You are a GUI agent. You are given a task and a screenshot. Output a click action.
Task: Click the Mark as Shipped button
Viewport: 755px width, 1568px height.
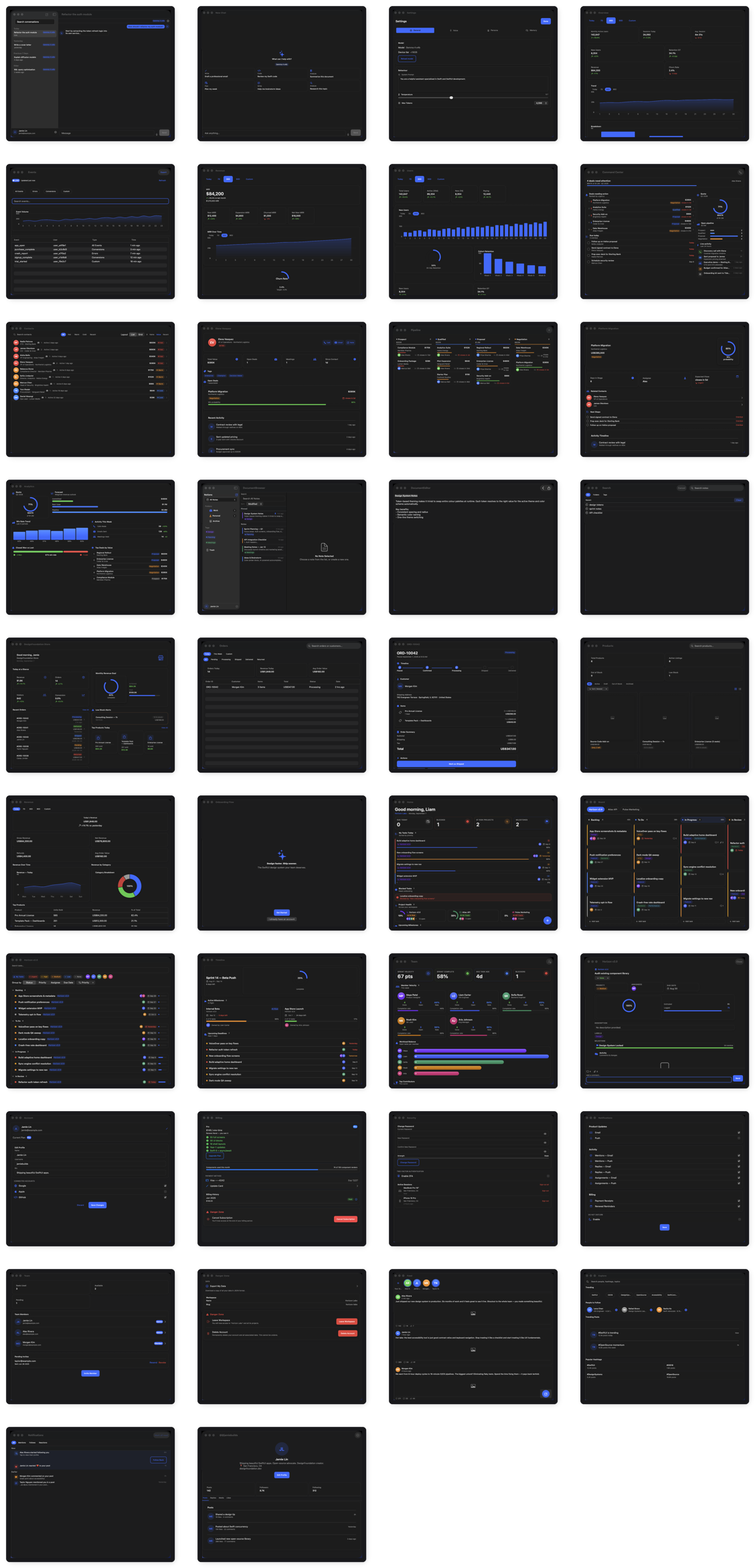click(456, 763)
